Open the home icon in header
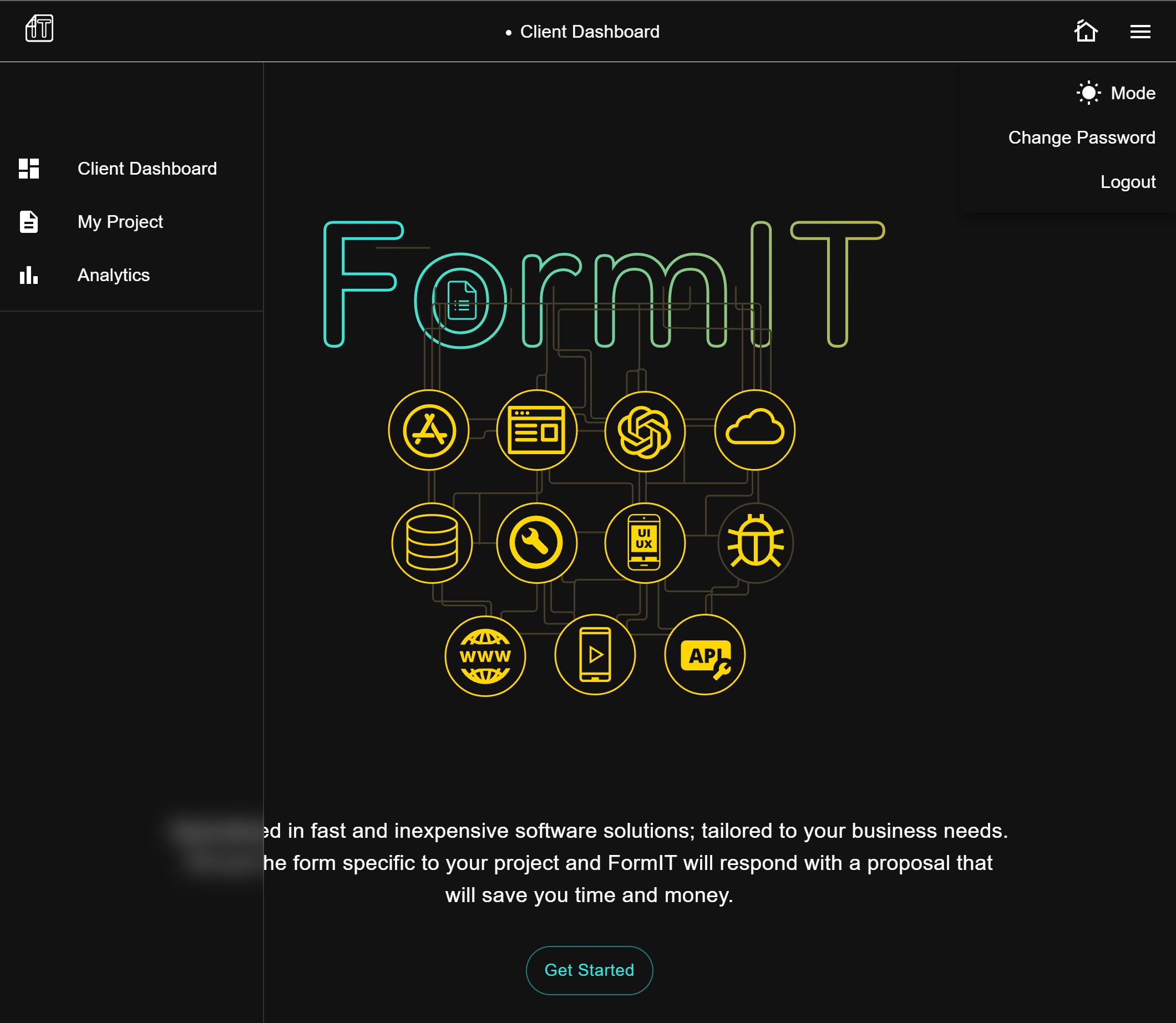Image resolution: width=1176 pixels, height=1023 pixels. tap(1086, 31)
